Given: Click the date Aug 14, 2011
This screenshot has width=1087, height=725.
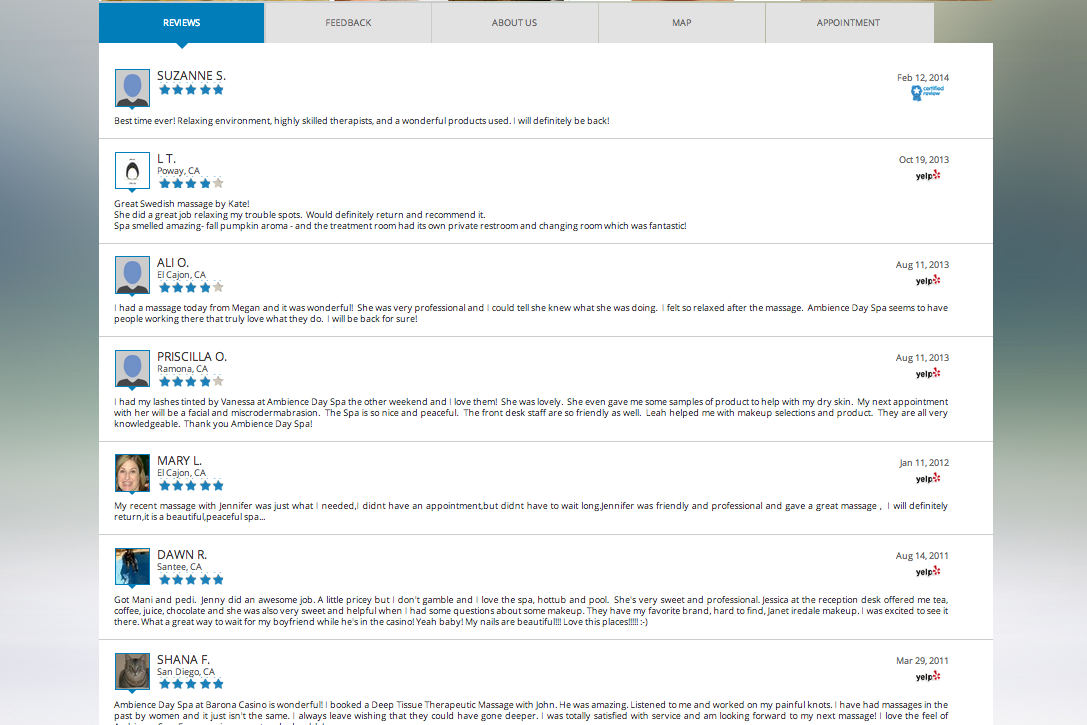Looking at the screenshot, I should pyautogui.click(x=922, y=556).
